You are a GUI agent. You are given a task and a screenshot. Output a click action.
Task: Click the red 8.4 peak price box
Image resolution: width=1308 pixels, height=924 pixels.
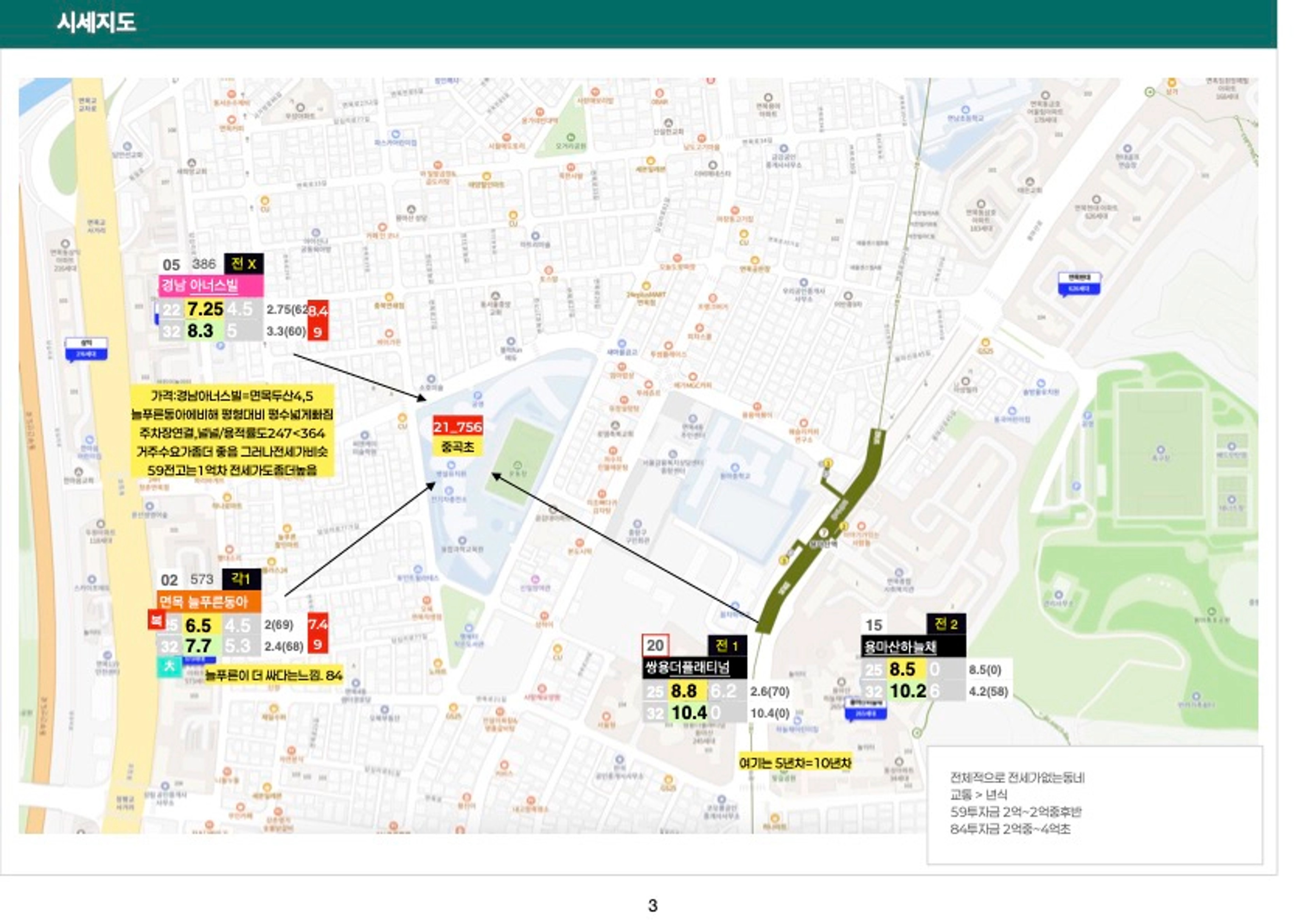[x=318, y=310]
